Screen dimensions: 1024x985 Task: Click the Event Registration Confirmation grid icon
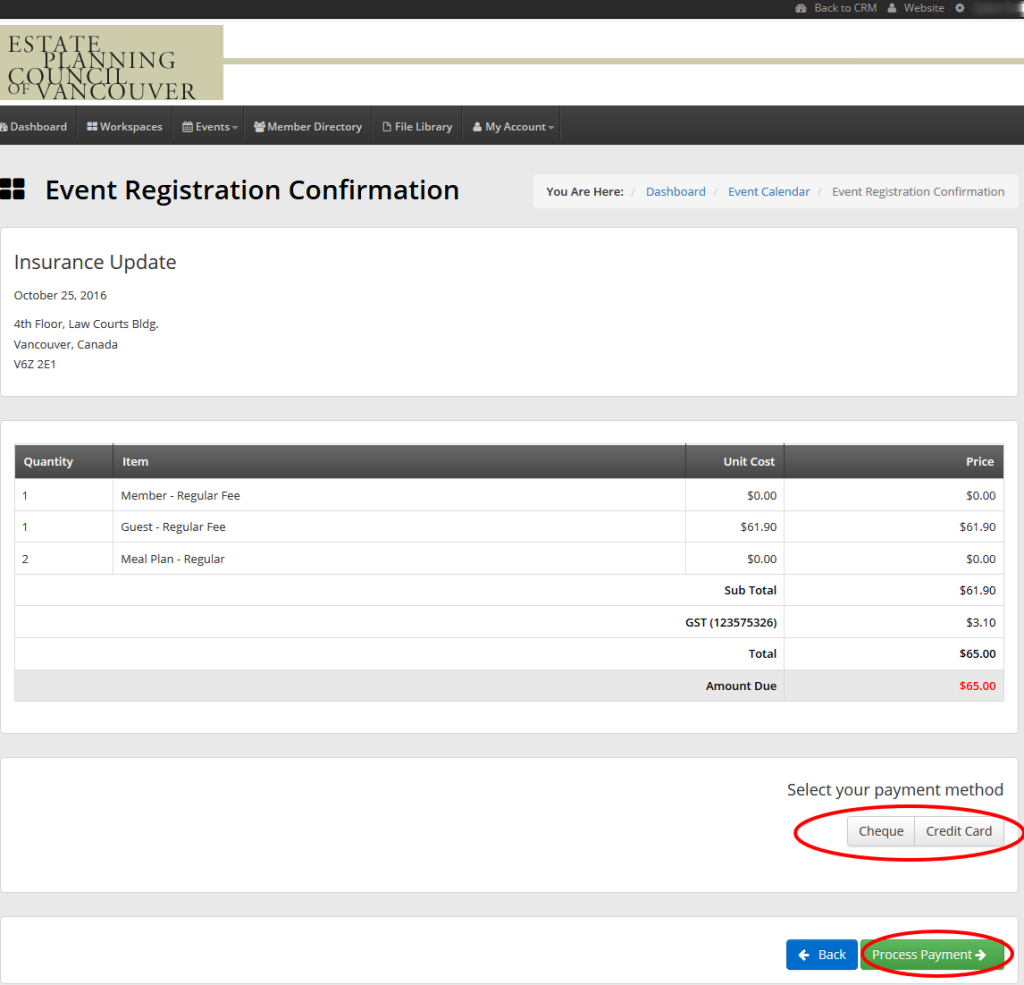[x=15, y=190]
